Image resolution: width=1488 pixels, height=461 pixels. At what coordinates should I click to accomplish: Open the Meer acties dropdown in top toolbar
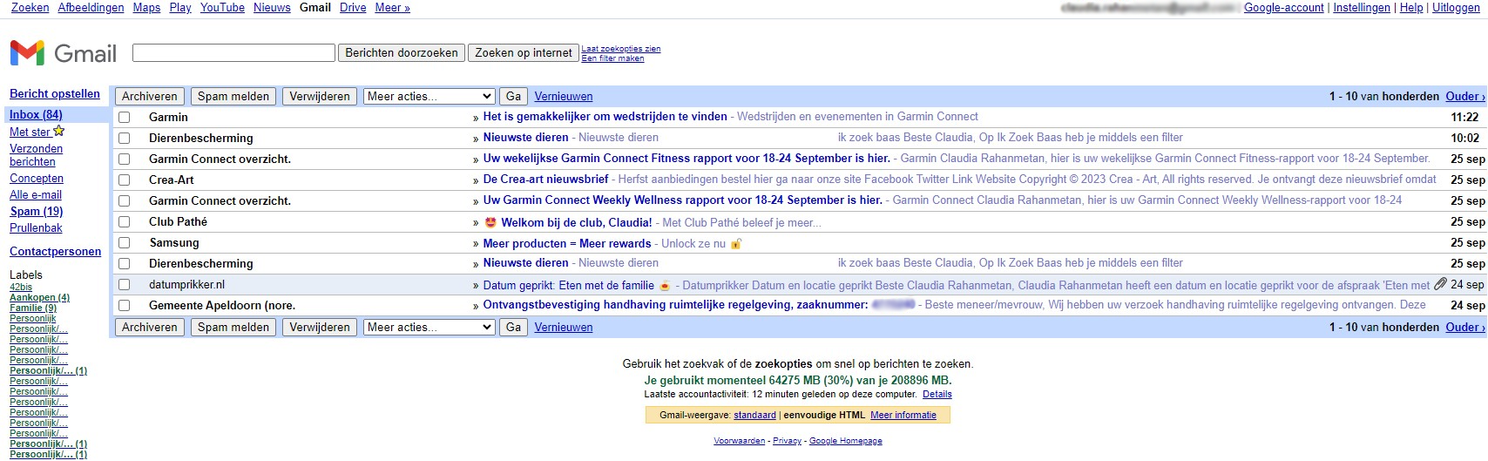tap(430, 96)
